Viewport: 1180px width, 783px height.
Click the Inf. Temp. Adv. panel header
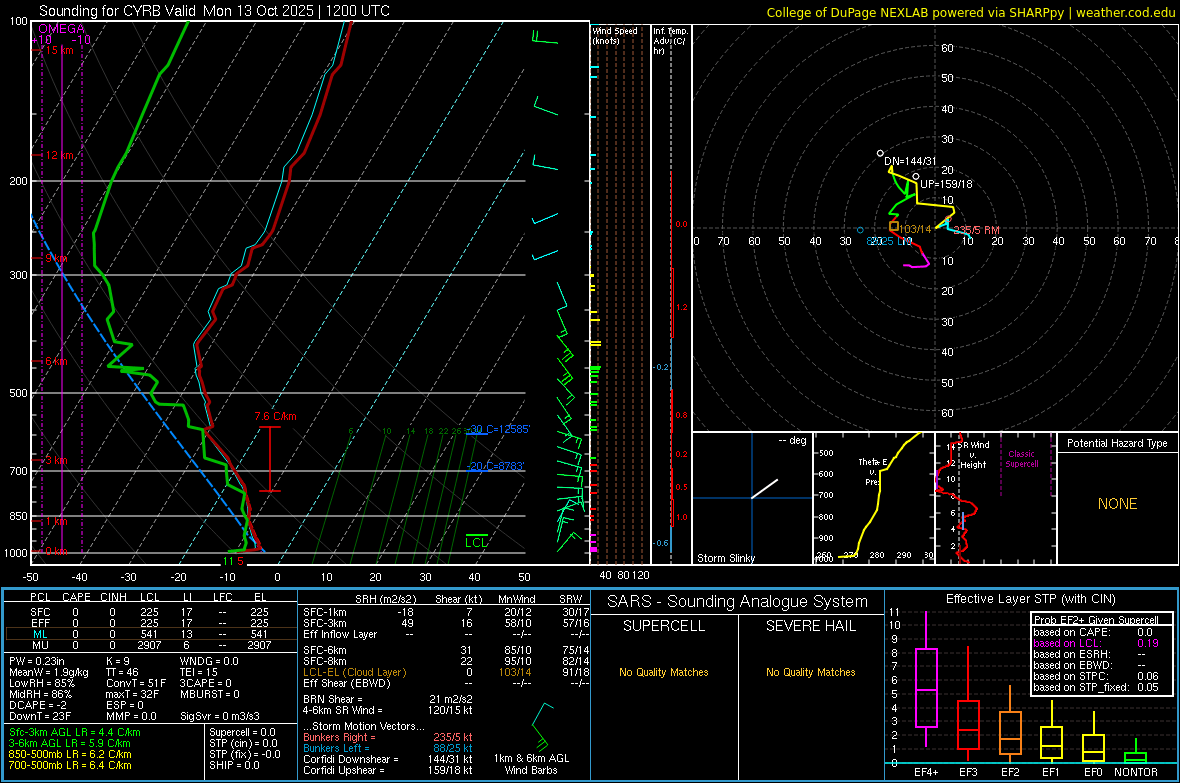click(670, 41)
